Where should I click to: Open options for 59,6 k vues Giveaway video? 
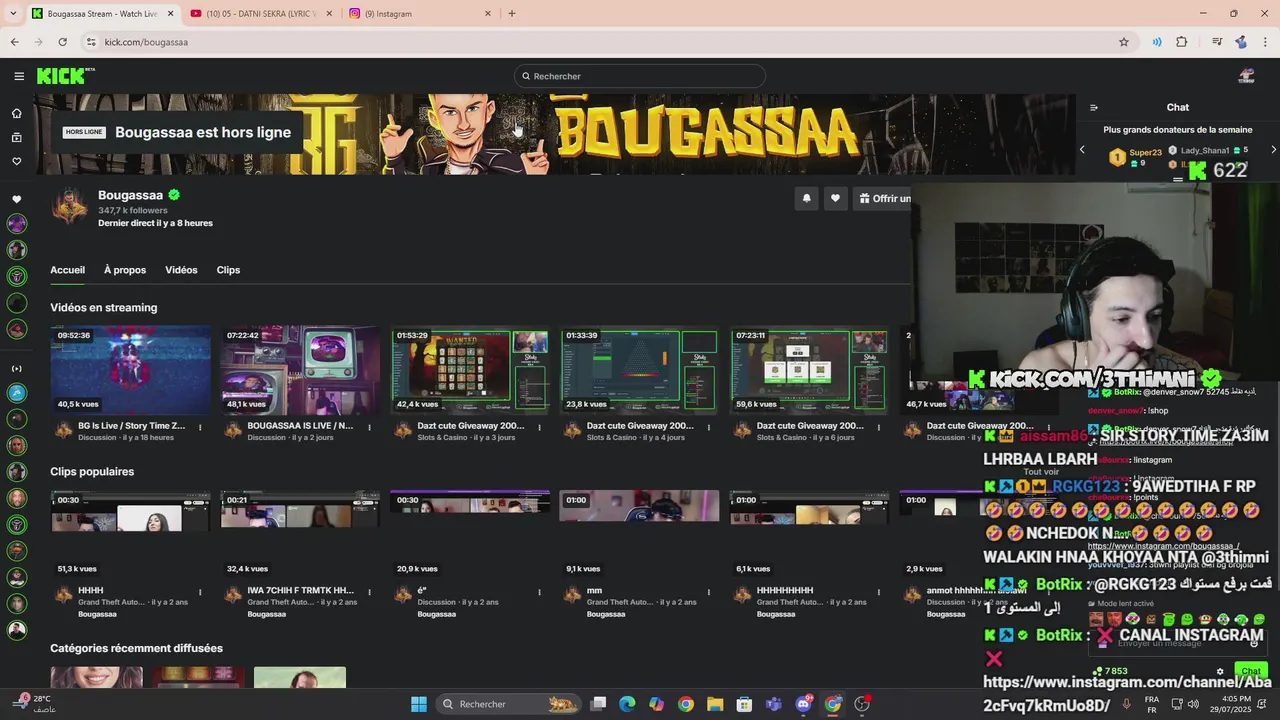pyautogui.click(x=879, y=427)
